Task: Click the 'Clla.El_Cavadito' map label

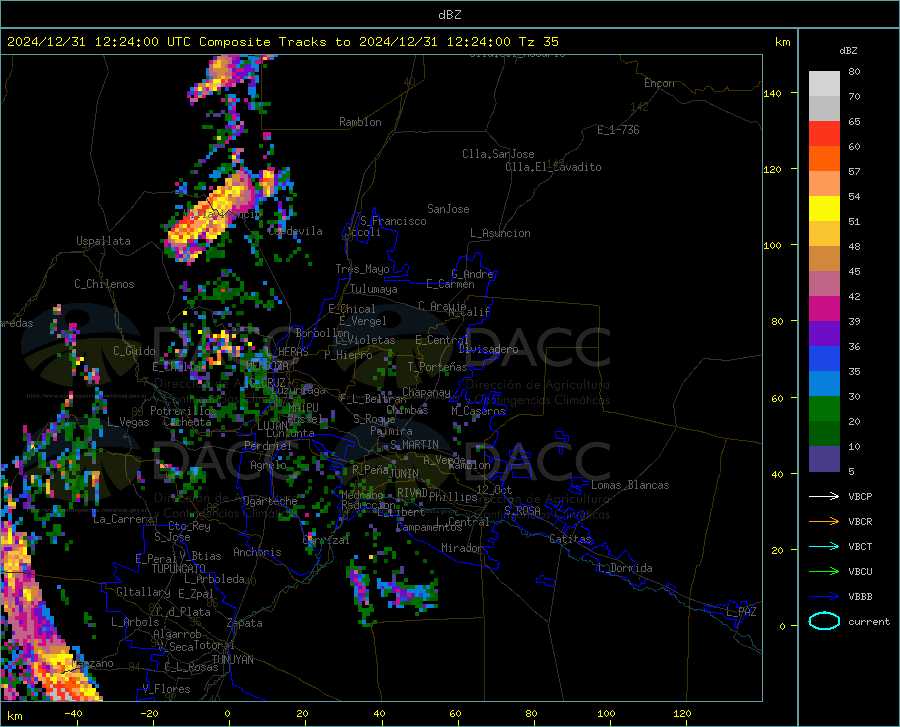Action: coord(553,167)
